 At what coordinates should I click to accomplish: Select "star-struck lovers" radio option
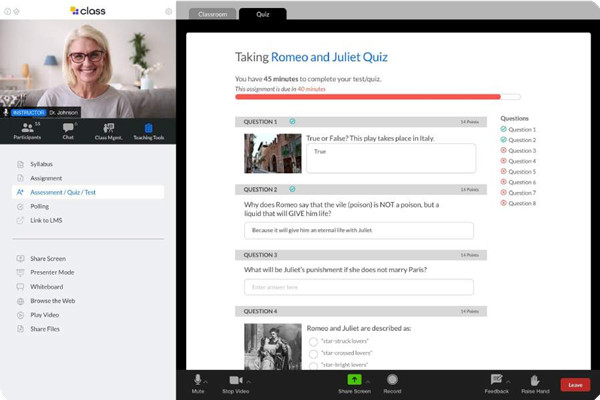tap(314, 341)
